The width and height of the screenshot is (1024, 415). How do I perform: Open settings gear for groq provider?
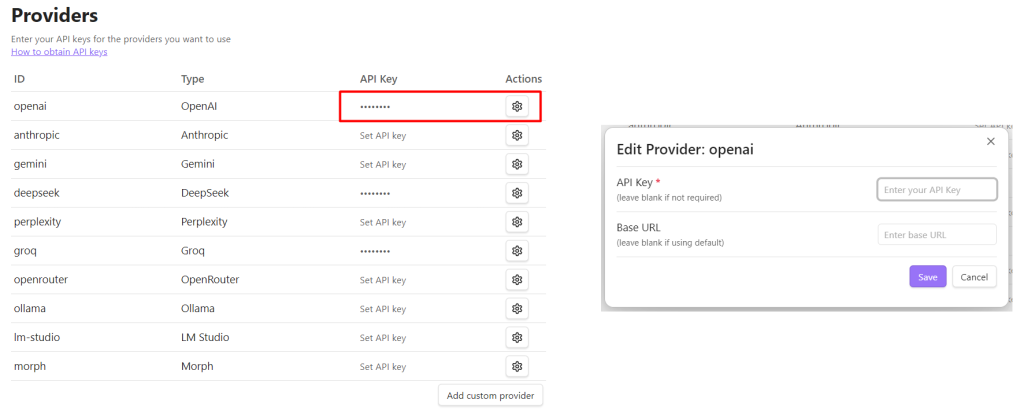coord(517,250)
